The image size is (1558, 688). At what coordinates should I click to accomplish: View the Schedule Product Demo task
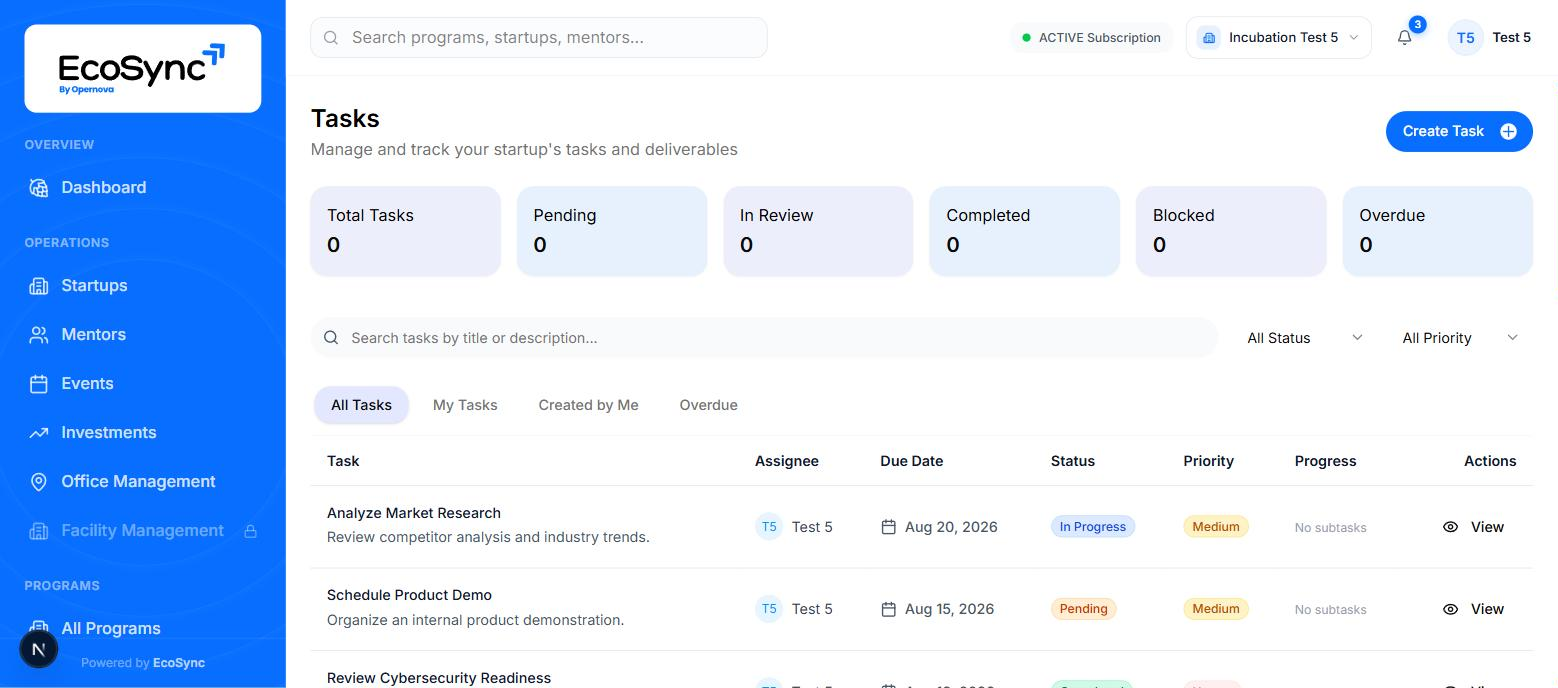click(x=1473, y=609)
